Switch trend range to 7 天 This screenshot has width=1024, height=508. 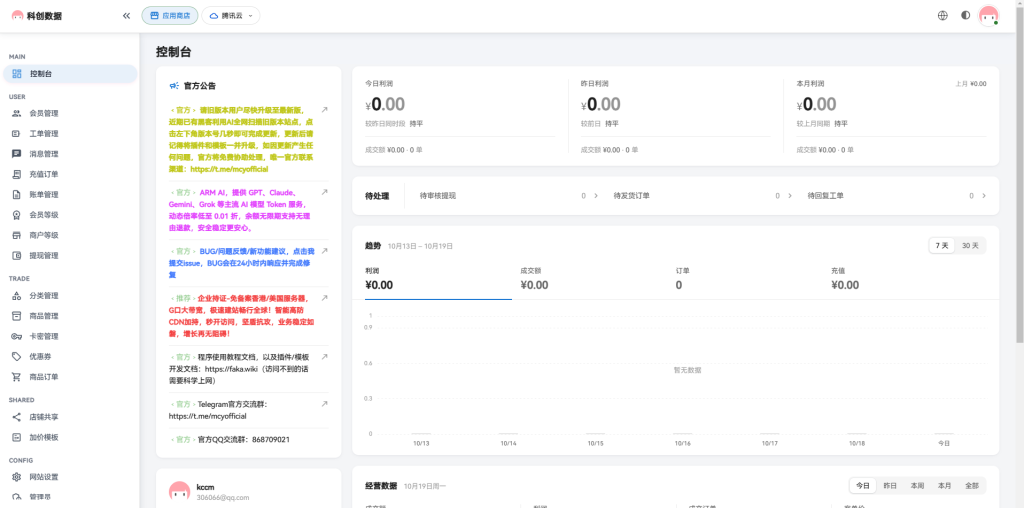(x=942, y=246)
